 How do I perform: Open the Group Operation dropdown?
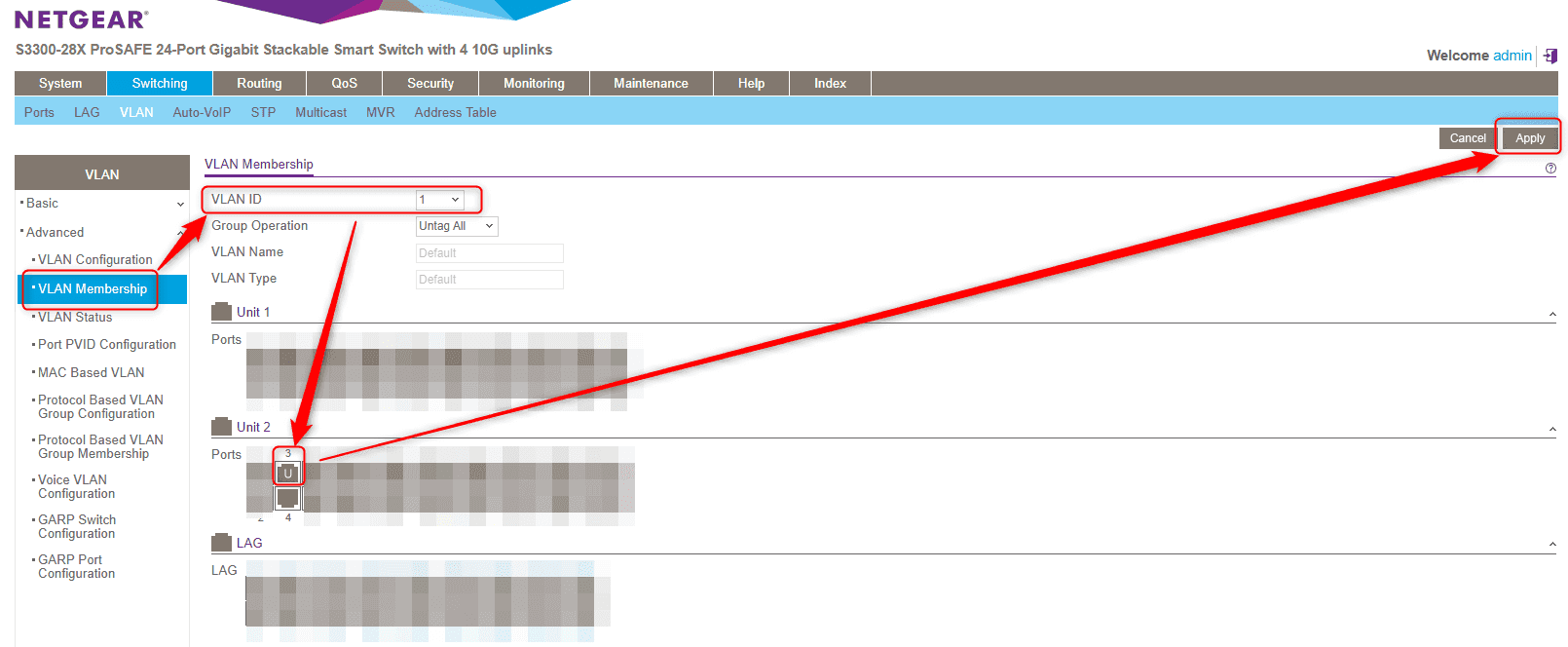click(x=457, y=226)
